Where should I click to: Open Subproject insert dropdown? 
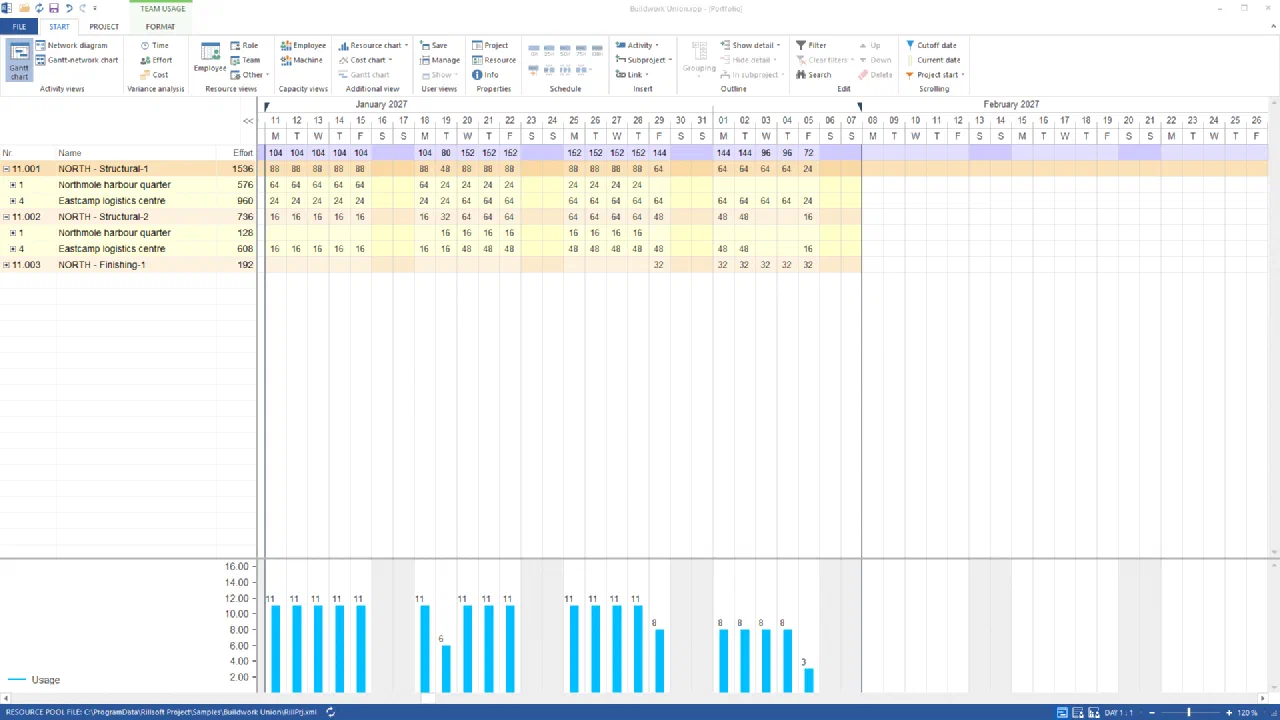[642, 60]
